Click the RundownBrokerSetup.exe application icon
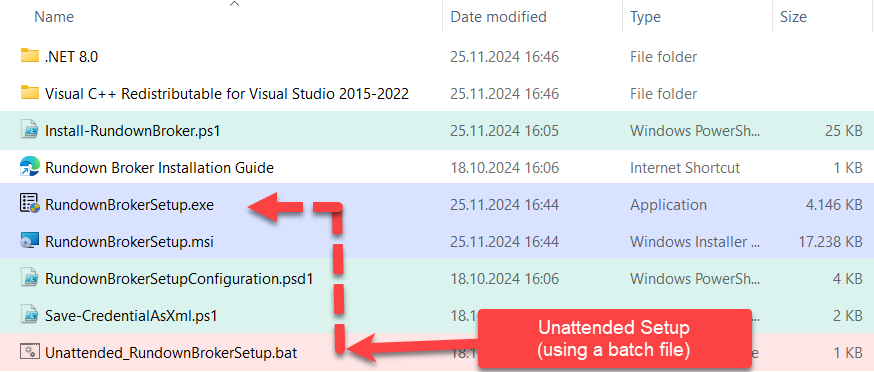 click(x=29, y=204)
